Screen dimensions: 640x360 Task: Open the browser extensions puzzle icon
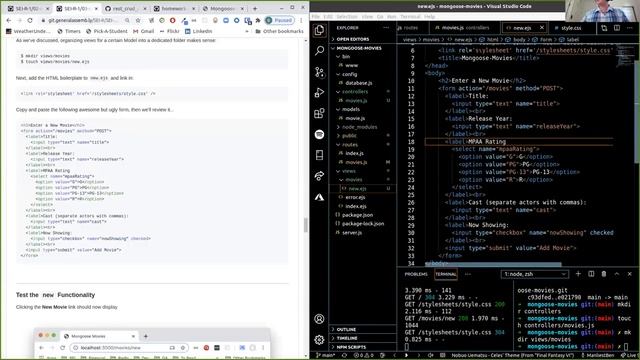point(258,20)
